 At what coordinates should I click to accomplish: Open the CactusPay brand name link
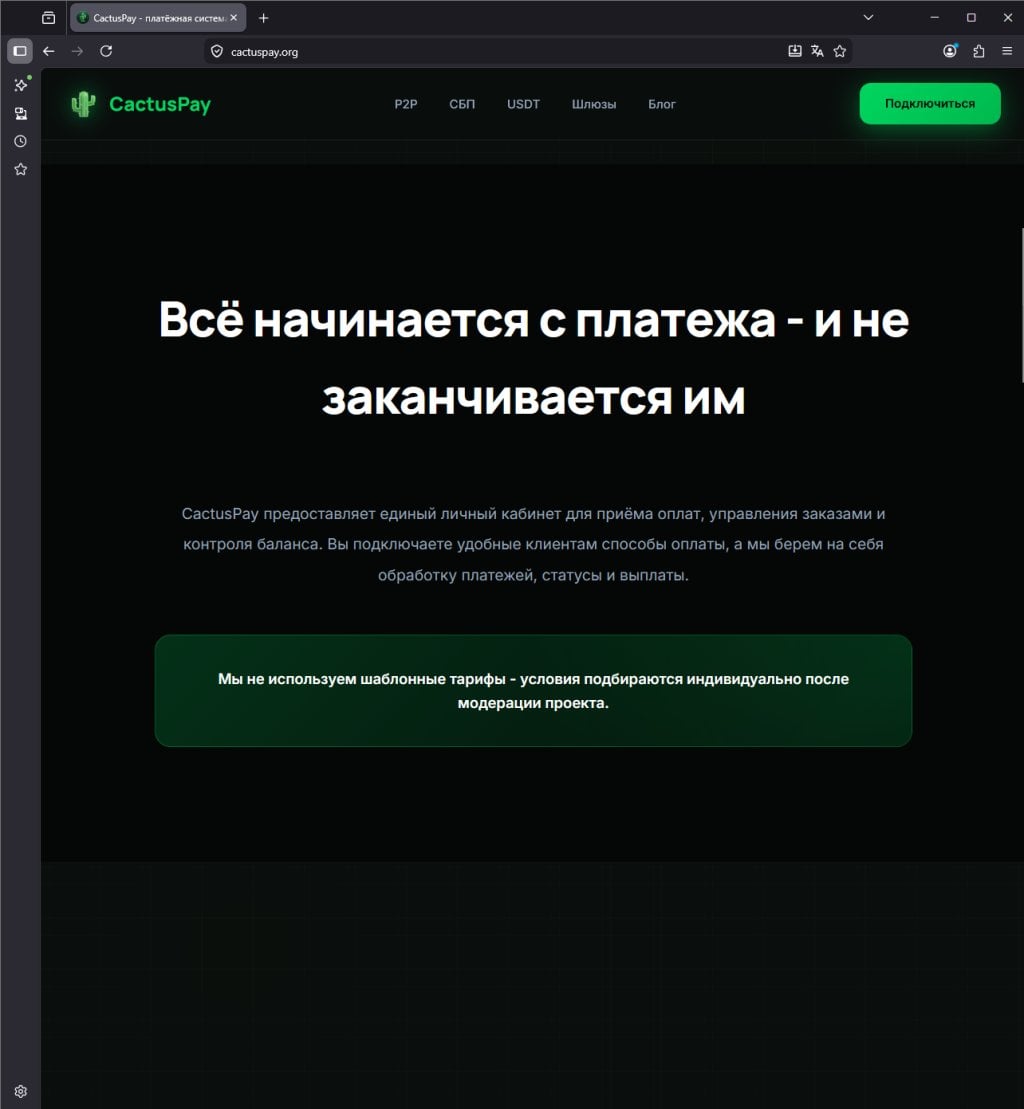[x=160, y=104]
